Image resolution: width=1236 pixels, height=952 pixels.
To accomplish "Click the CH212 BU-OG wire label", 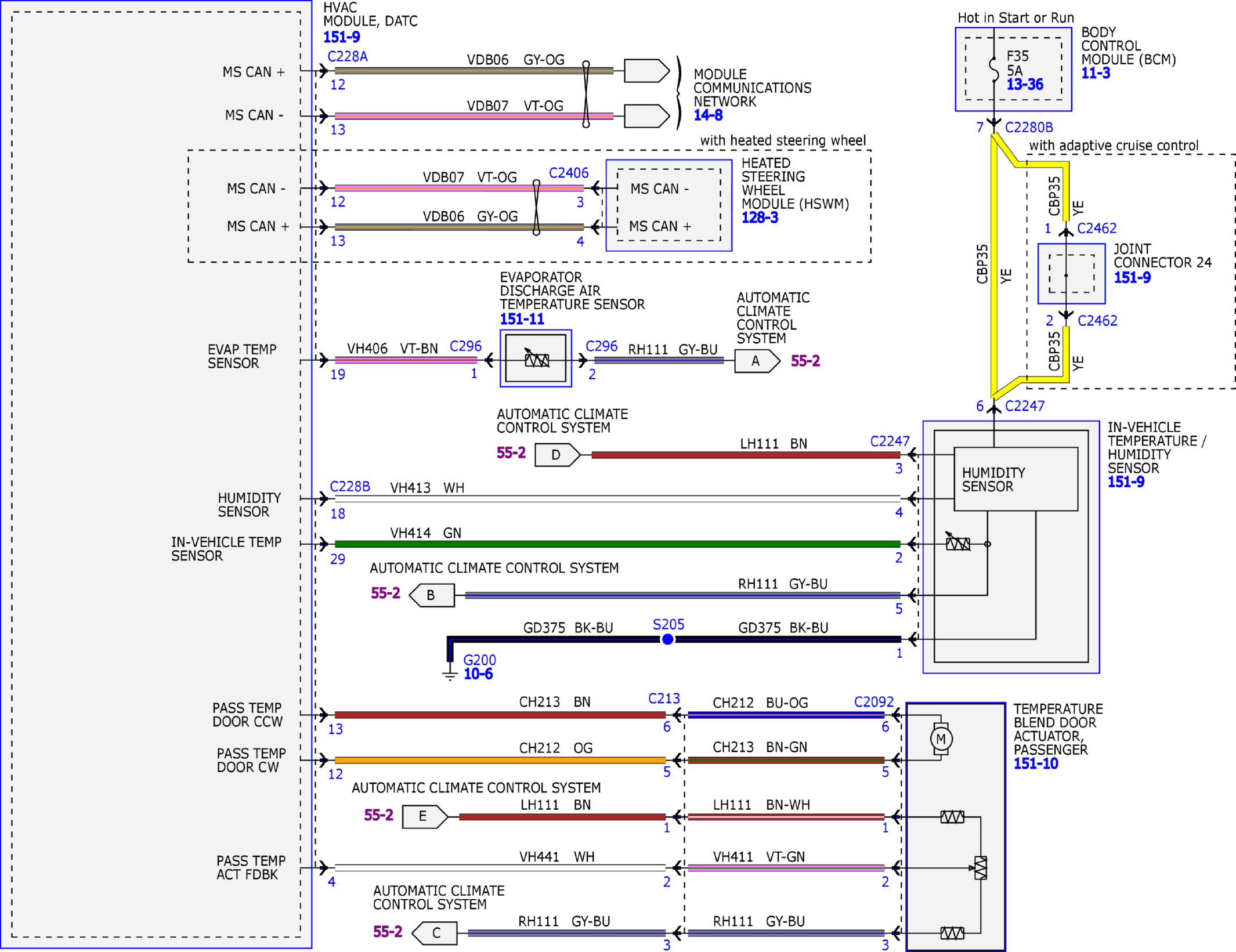I will pyautogui.click(x=760, y=703).
